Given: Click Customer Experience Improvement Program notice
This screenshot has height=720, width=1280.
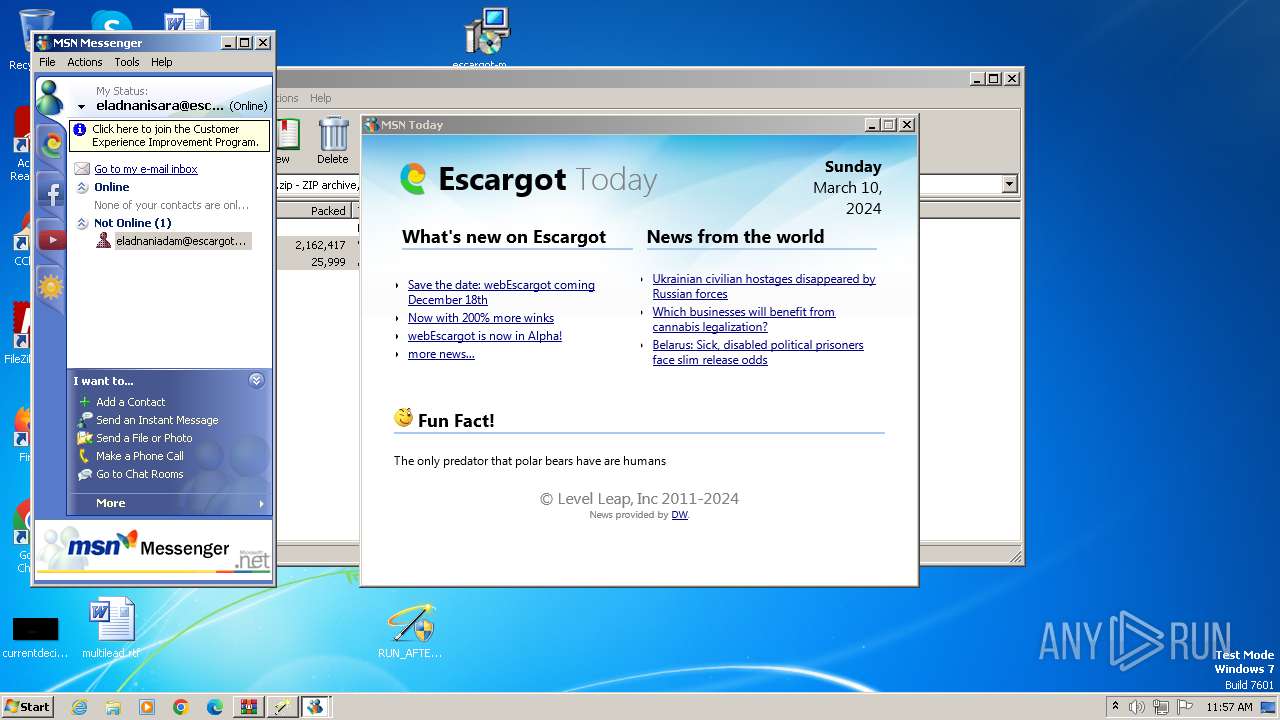Looking at the screenshot, I should click(170, 136).
